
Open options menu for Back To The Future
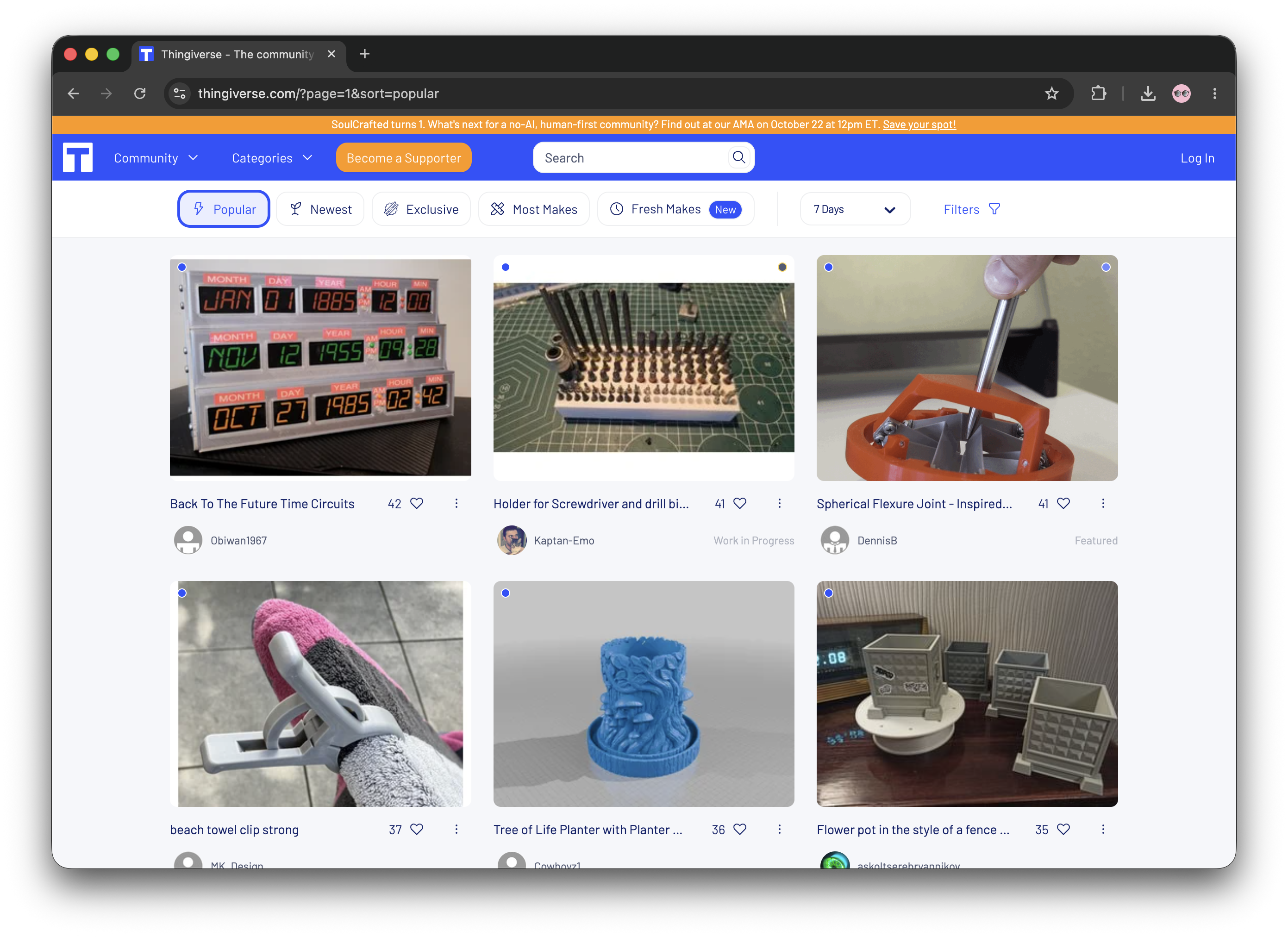coord(456,503)
